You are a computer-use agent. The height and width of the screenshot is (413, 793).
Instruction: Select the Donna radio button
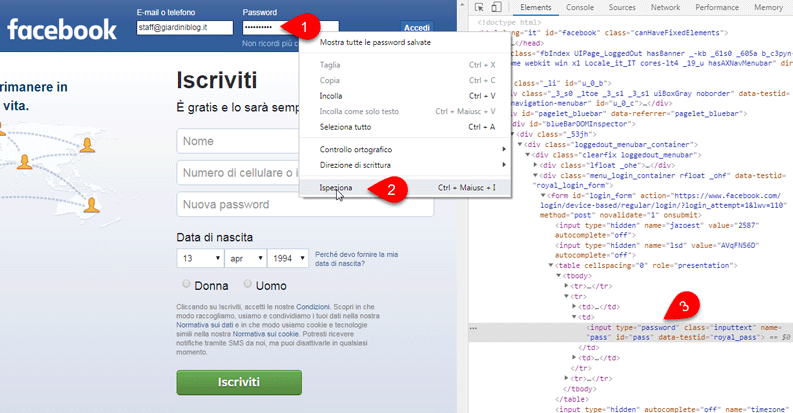(x=186, y=284)
